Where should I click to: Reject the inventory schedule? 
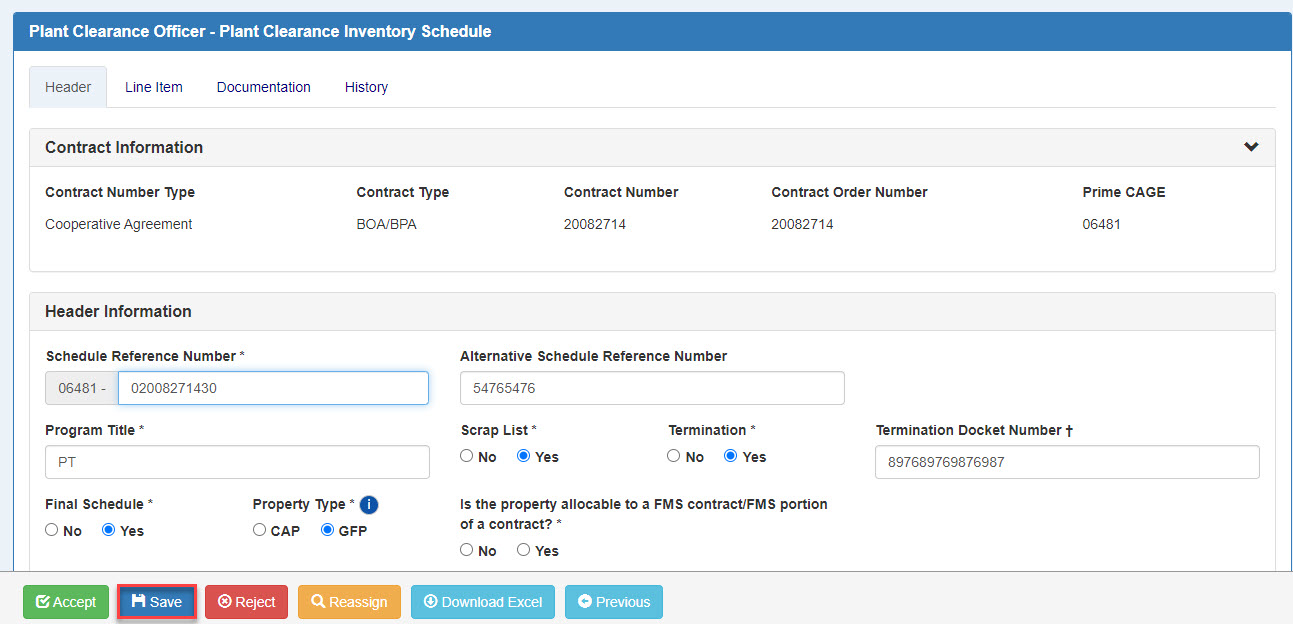point(246,602)
